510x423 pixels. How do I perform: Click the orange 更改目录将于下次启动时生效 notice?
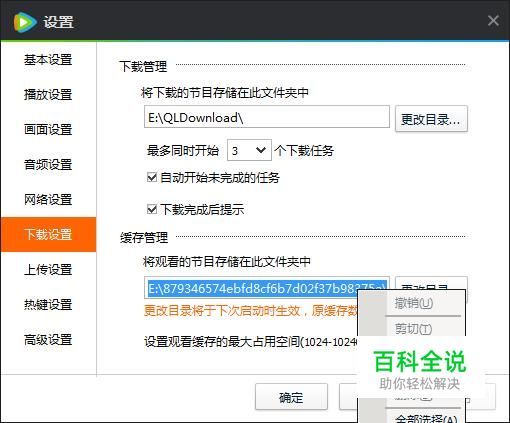[x=251, y=311]
